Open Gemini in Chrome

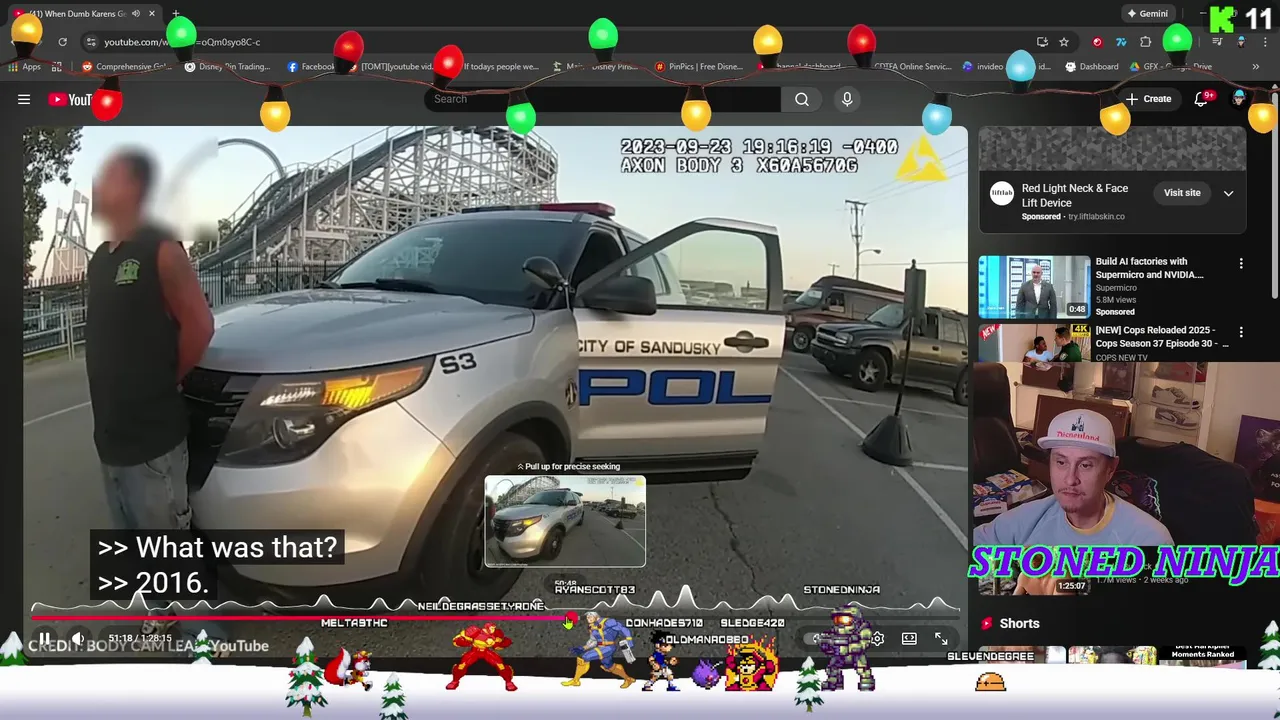[x=1146, y=14]
